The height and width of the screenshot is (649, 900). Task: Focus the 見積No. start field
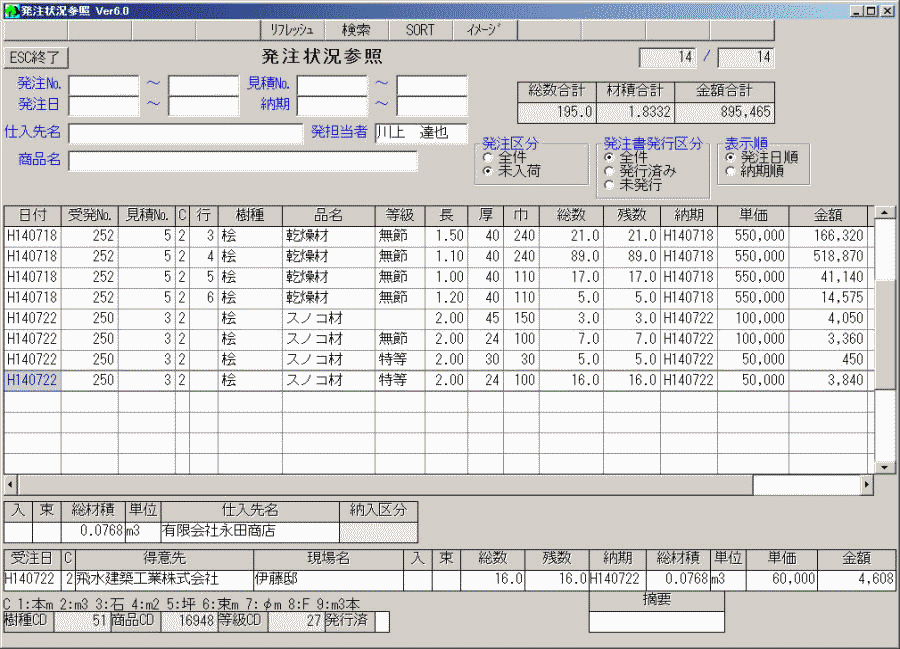point(332,85)
